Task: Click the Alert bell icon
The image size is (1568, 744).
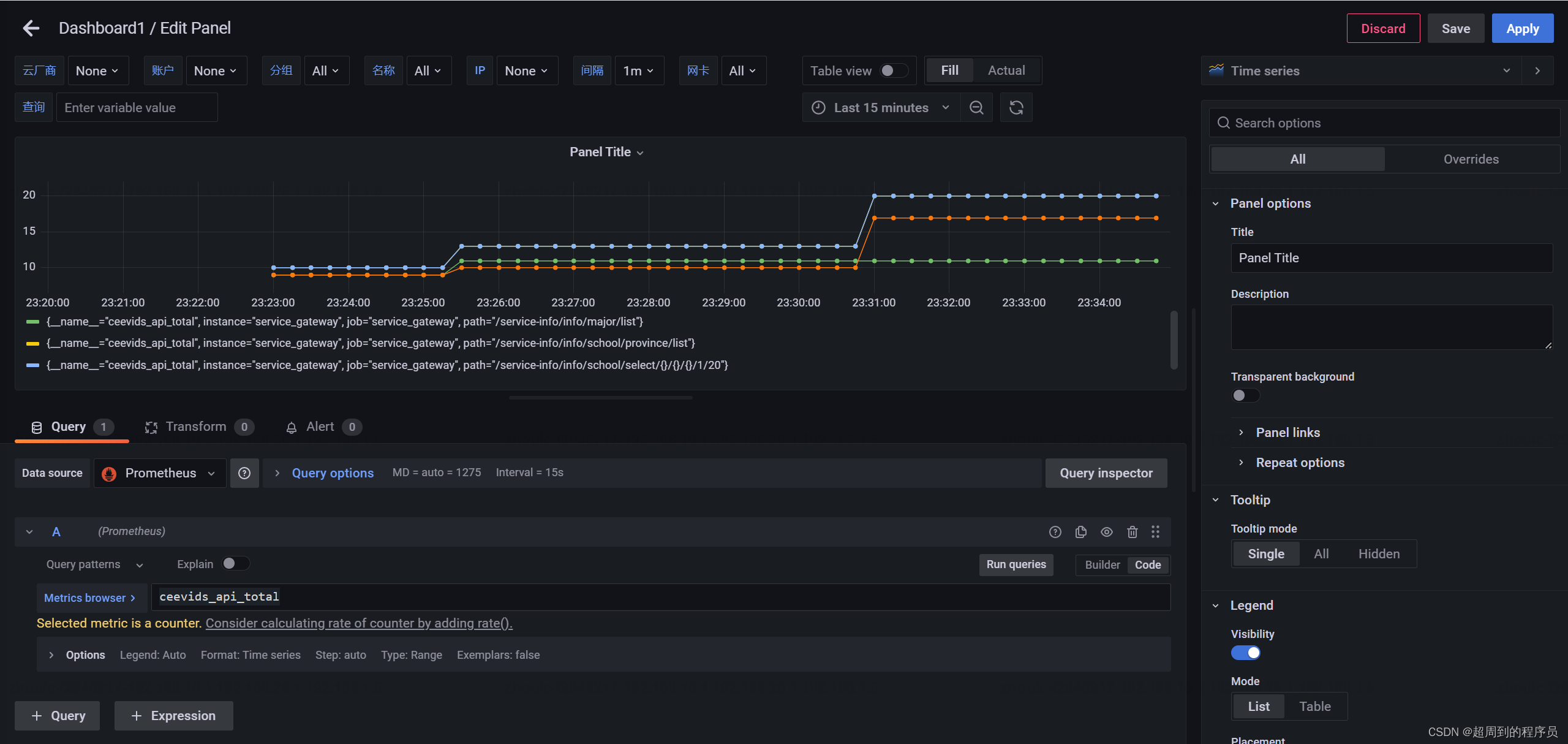Action: [292, 428]
